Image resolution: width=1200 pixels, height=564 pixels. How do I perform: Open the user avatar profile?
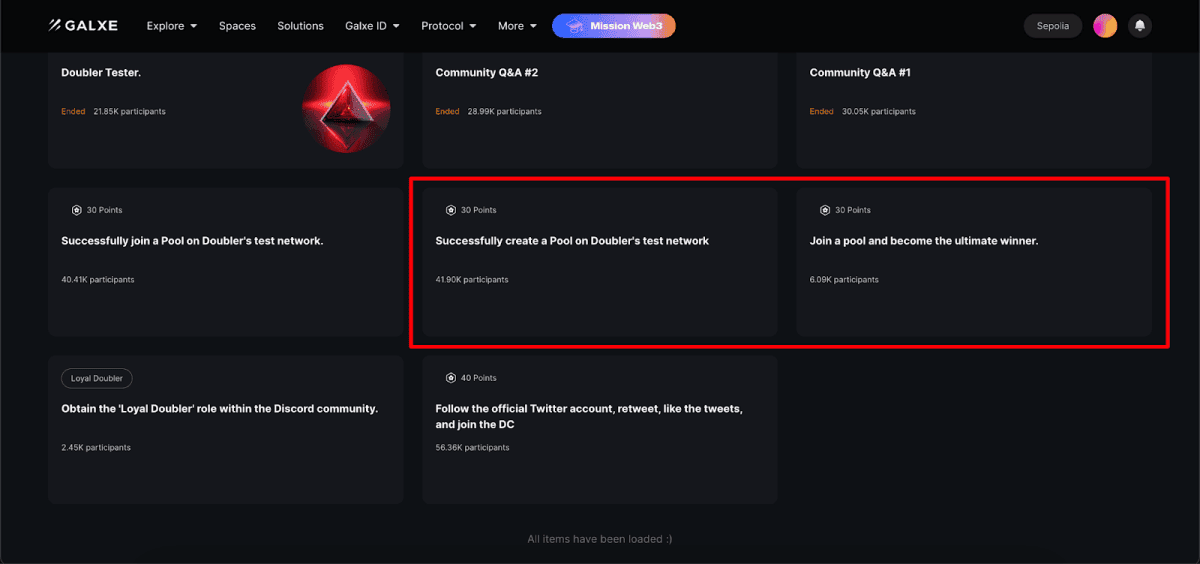[1105, 26]
